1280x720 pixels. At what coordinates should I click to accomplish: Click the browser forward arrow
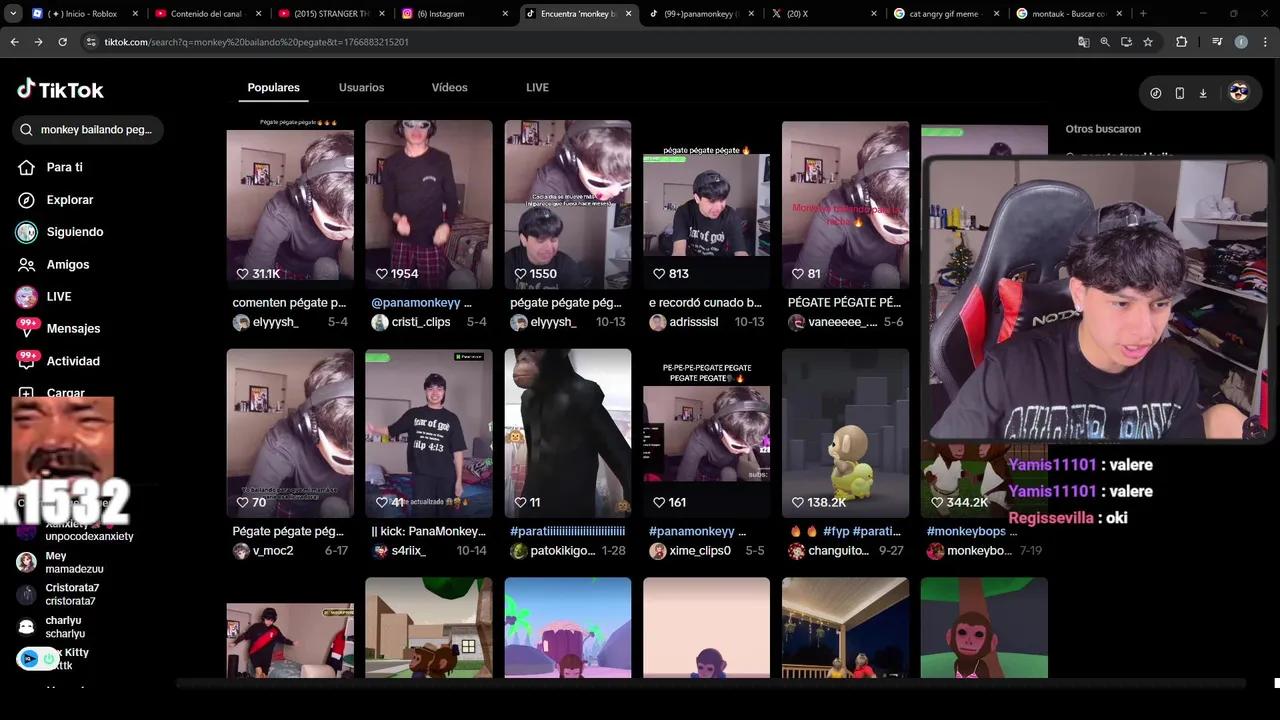(x=38, y=42)
